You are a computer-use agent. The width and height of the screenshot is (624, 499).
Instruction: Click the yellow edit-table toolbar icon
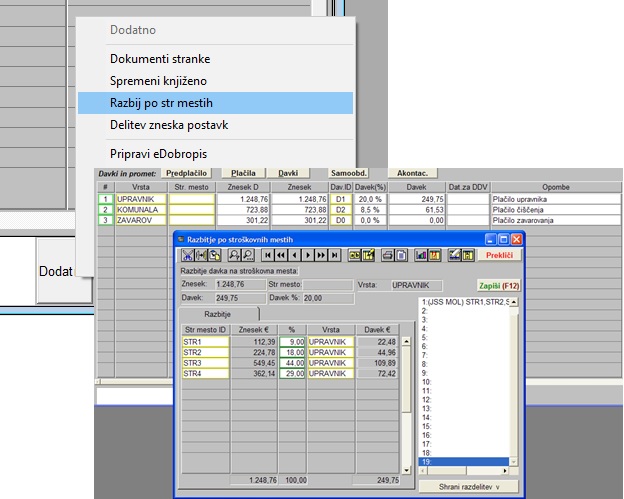click(x=368, y=255)
